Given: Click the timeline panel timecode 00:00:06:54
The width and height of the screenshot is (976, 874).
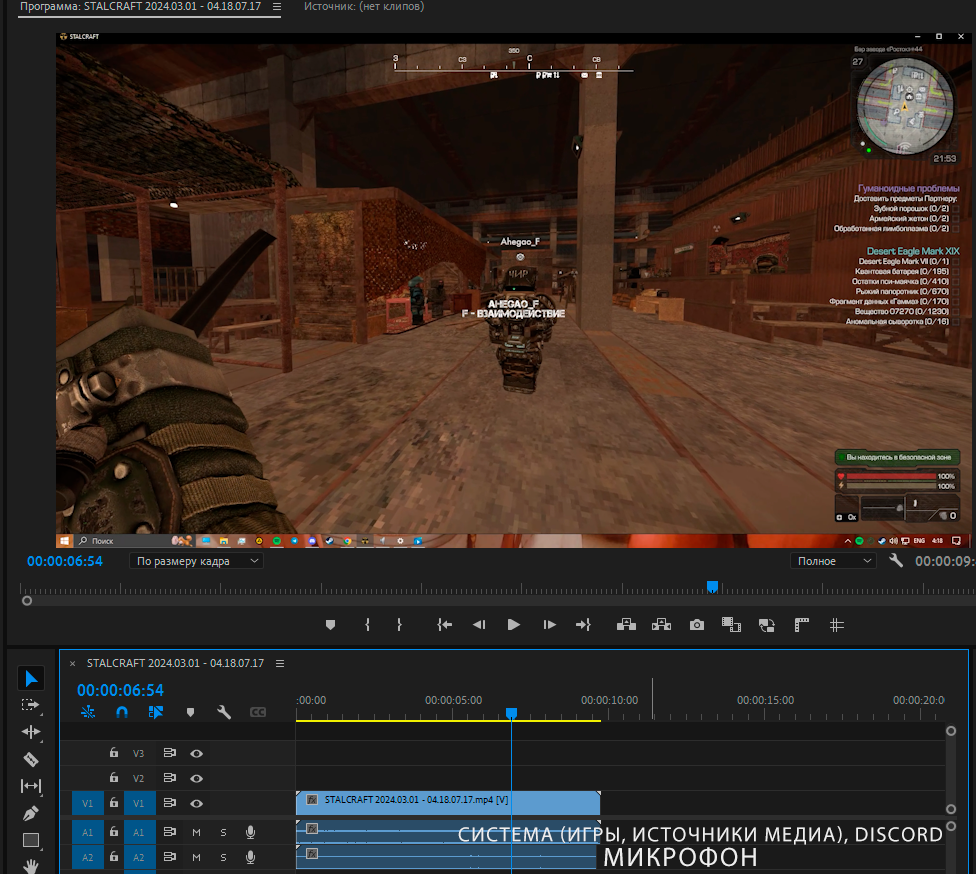Looking at the screenshot, I should 120,690.
